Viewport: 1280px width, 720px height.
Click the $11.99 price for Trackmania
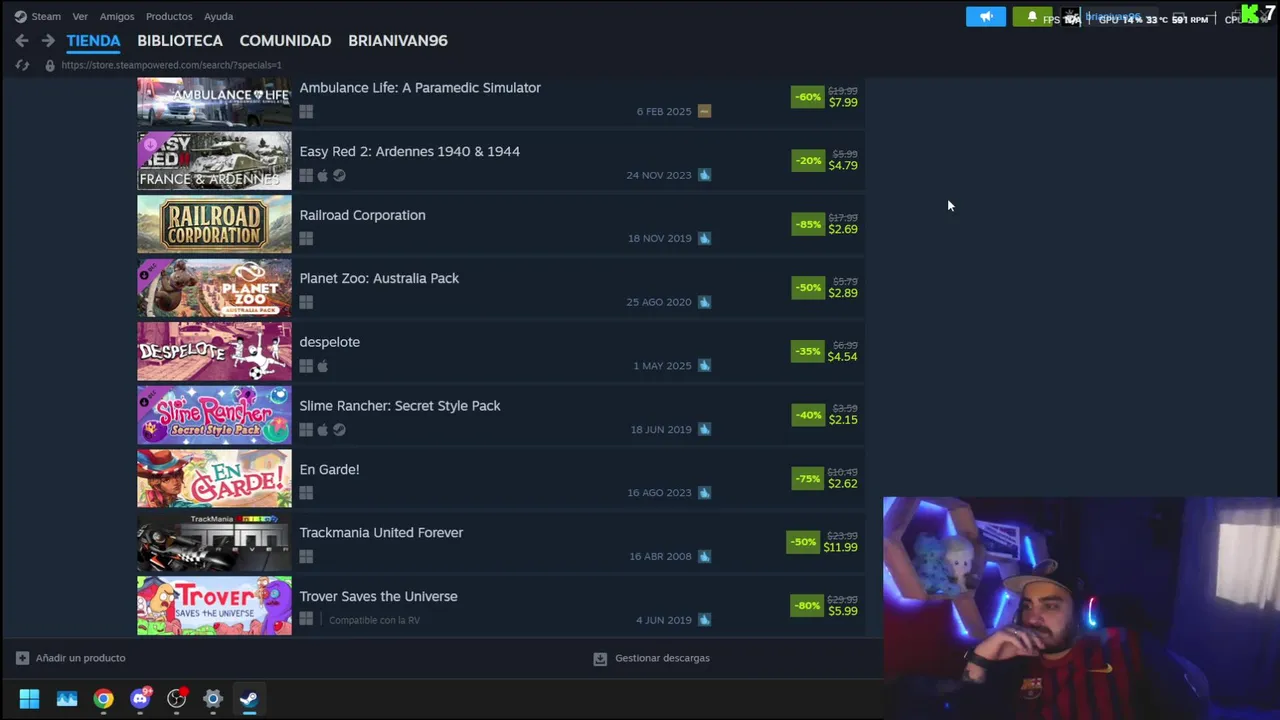840,547
